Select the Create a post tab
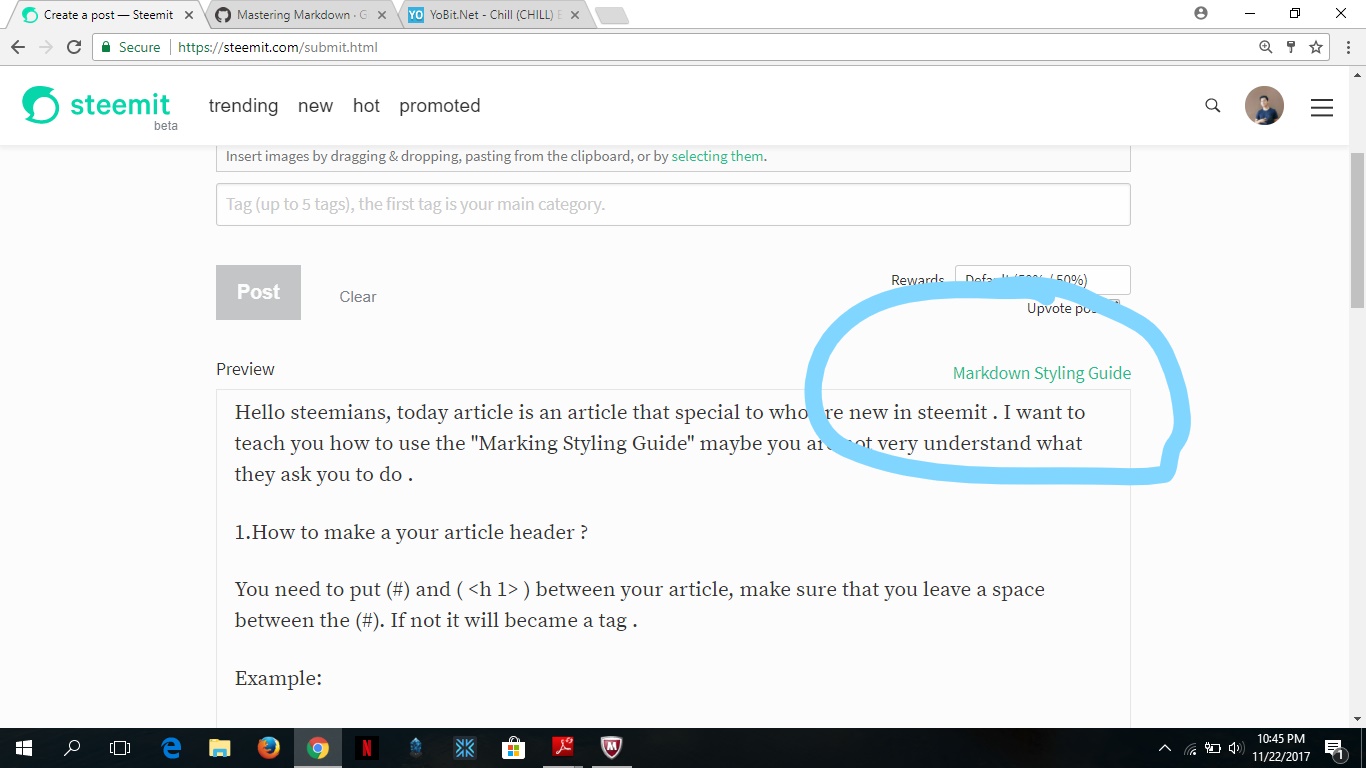The image size is (1366, 768). point(106,15)
